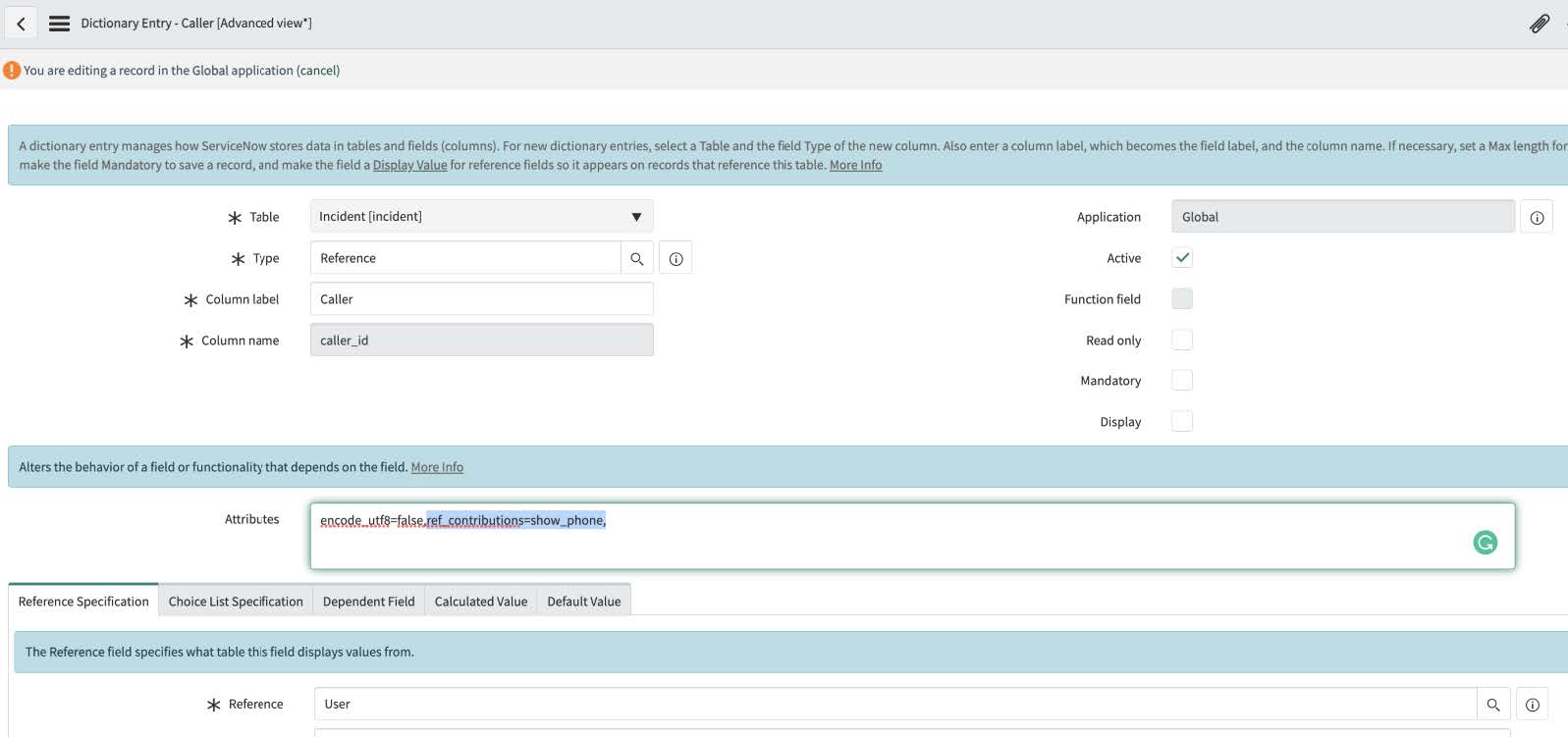The height and width of the screenshot is (737, 1568).
Task: Enable the Read only checkbox
Action: coord(1182,340)
